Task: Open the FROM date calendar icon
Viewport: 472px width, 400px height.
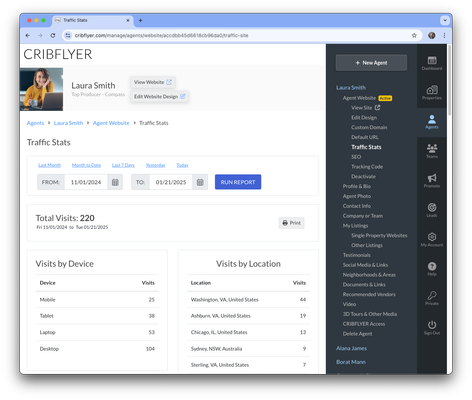Action: coord(115,182)
